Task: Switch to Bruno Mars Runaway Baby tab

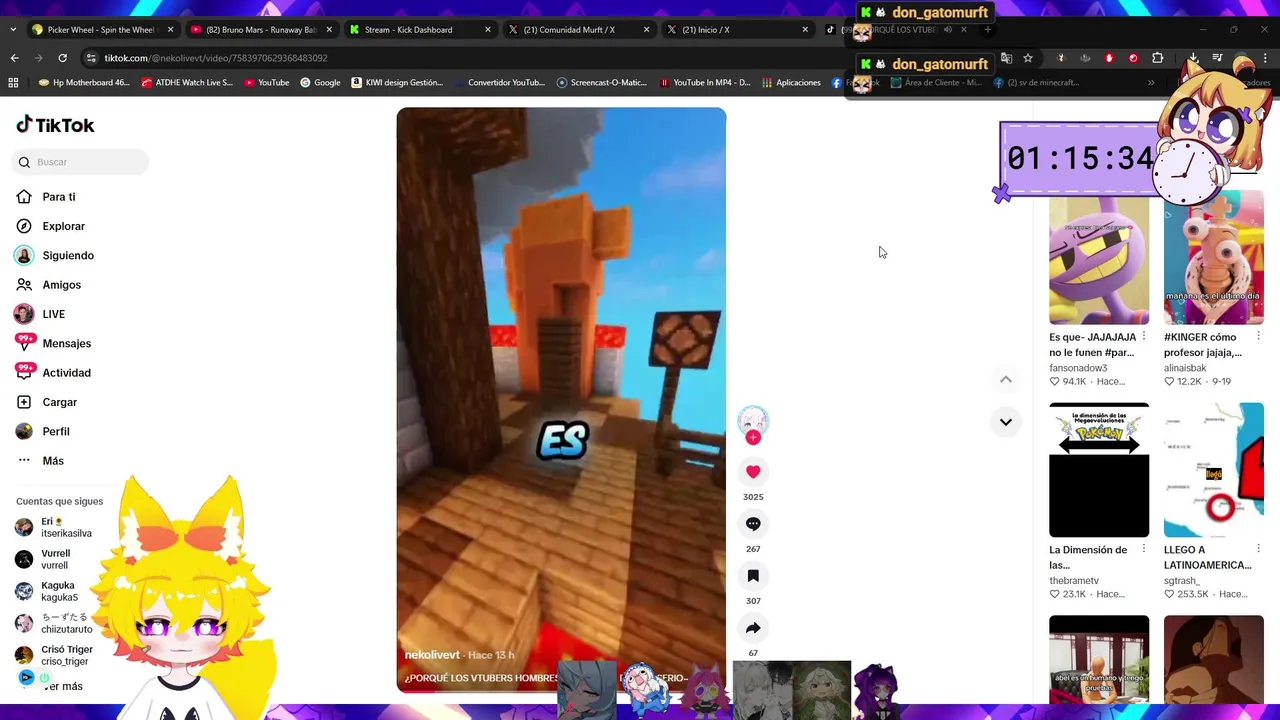Action: 262,30
